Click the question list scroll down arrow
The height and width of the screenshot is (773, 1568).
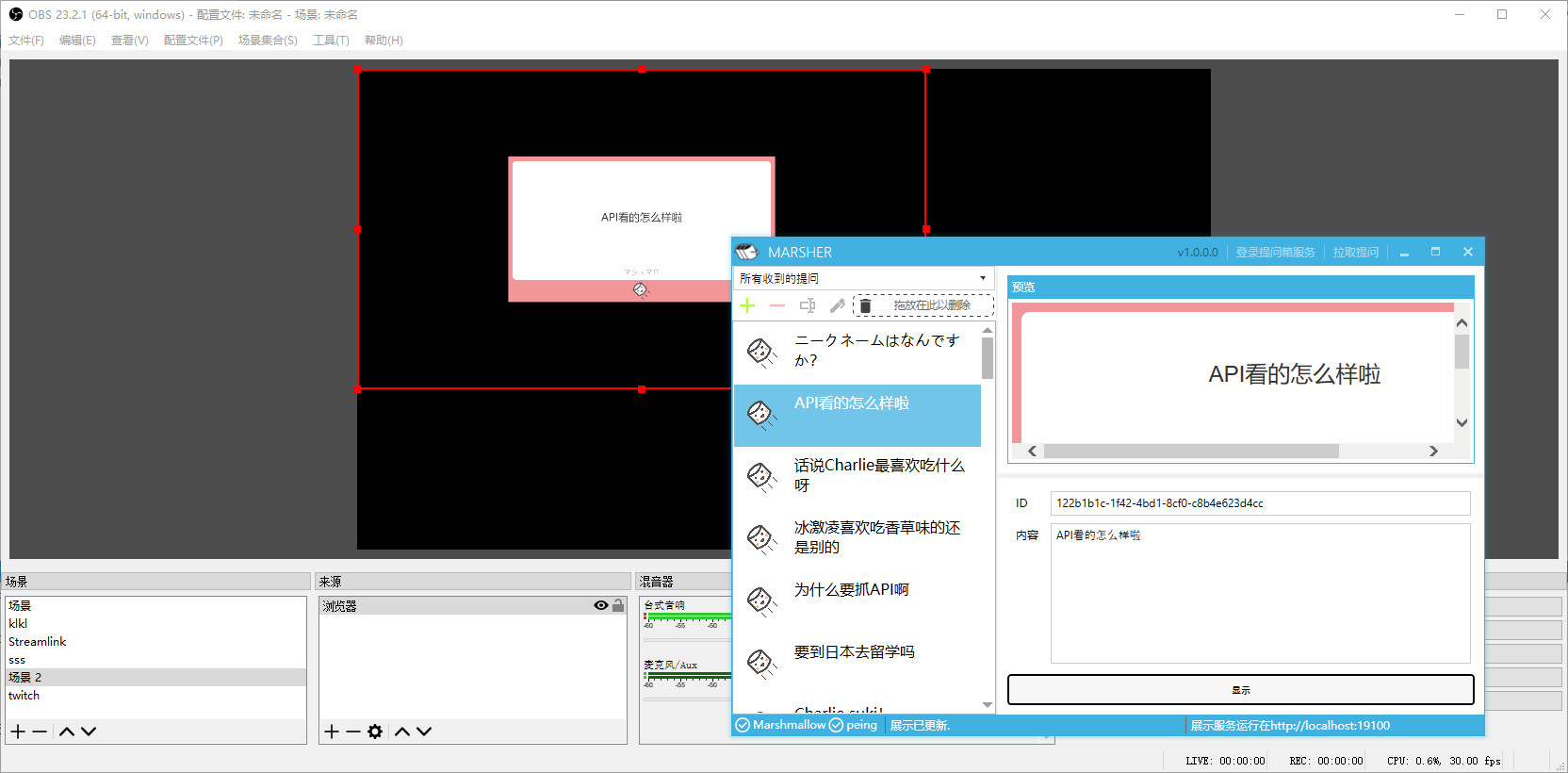tap(988, 705)
